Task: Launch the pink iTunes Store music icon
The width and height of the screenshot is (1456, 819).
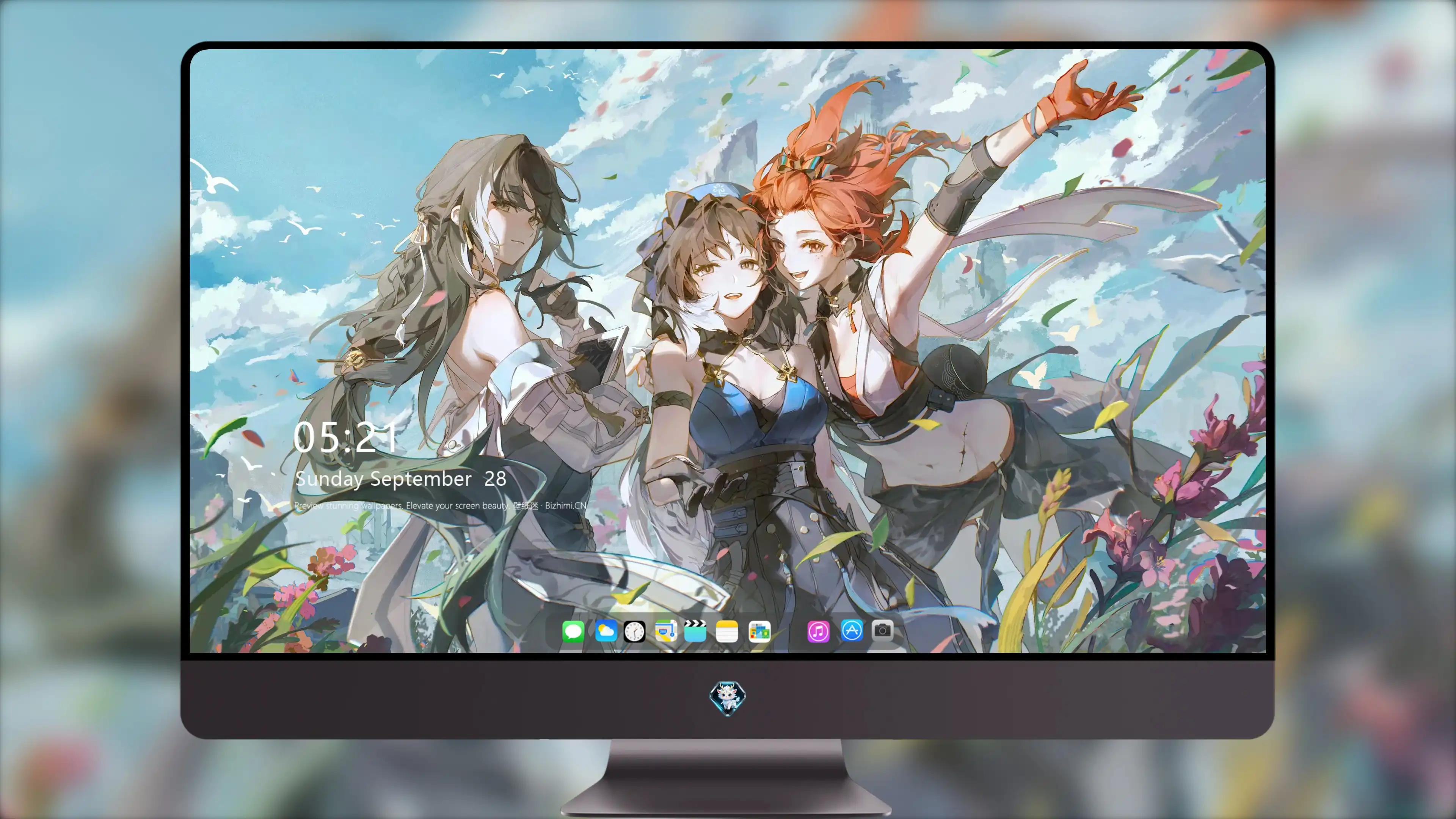Action: point(819,631)
